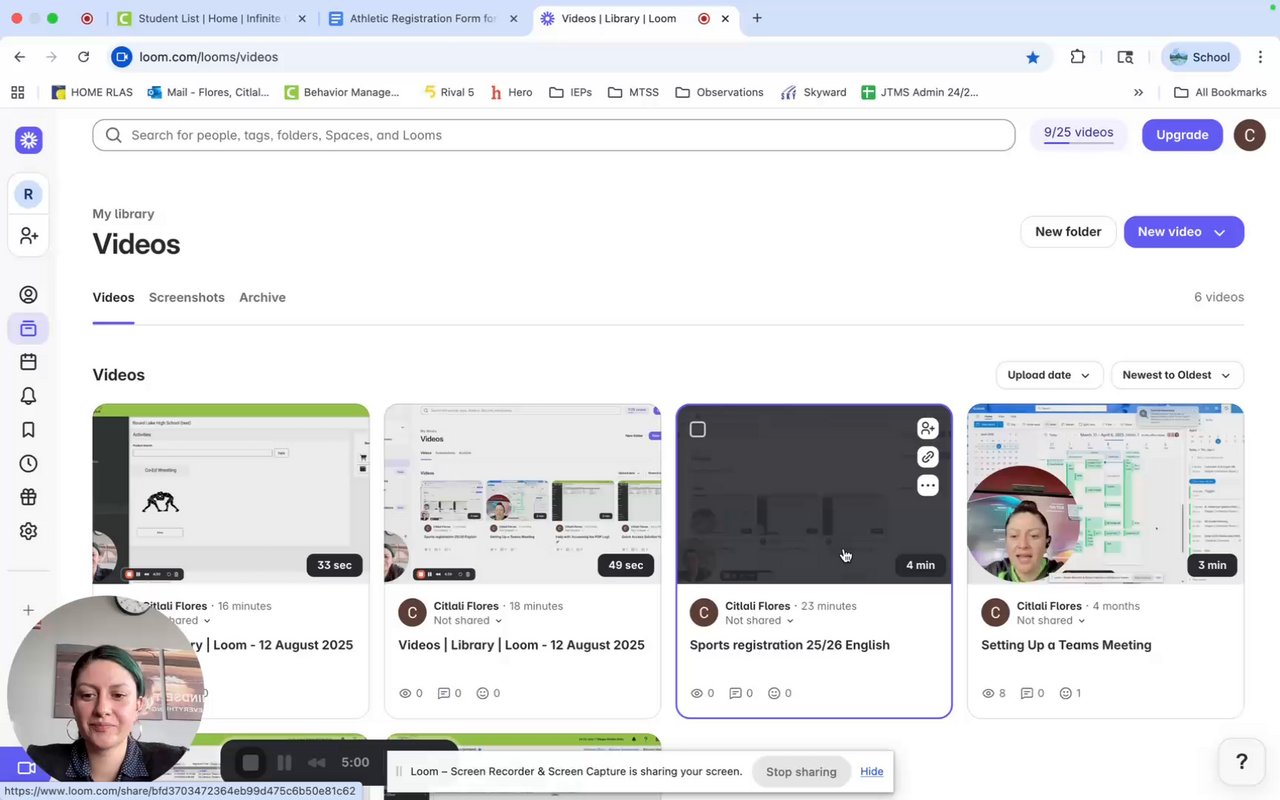The image size is (1280, 800).
Task: Open the bookmark icon in Loom sidebar
Action: (28, 430)
